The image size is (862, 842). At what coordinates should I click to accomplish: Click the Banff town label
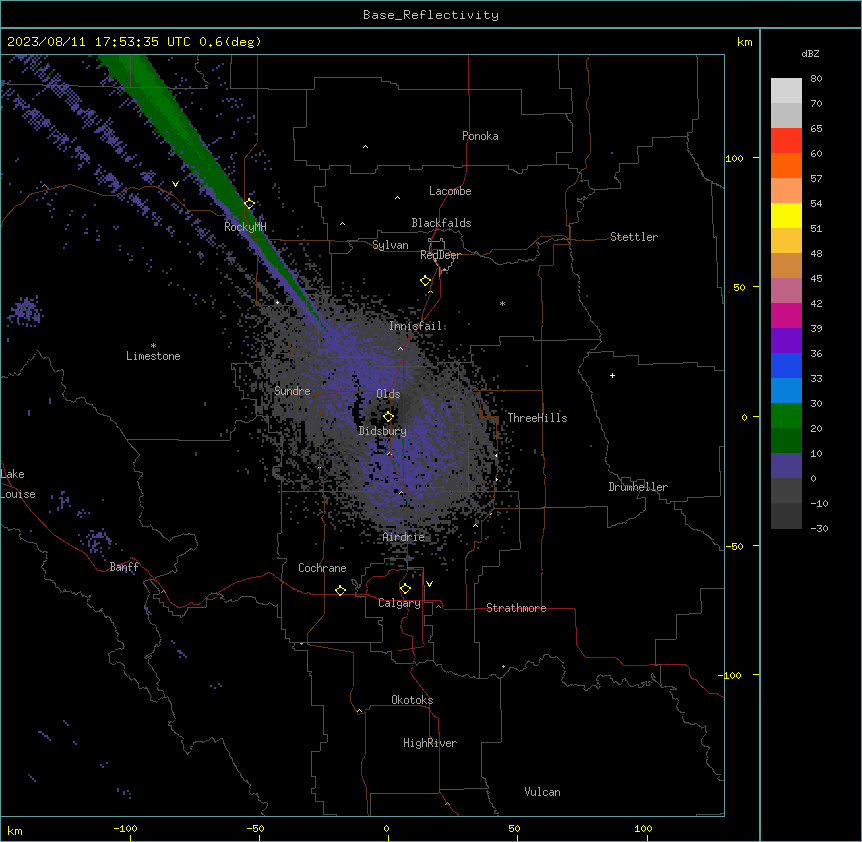pyautogui.click(x=124, y=567)
